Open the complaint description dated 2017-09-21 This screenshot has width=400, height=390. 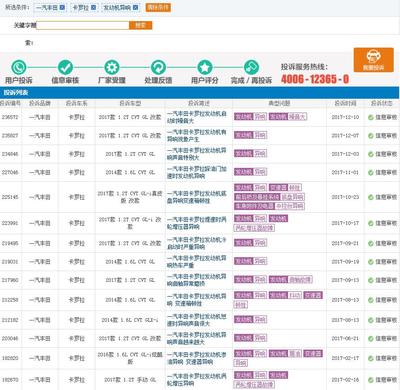click(197, 243)
